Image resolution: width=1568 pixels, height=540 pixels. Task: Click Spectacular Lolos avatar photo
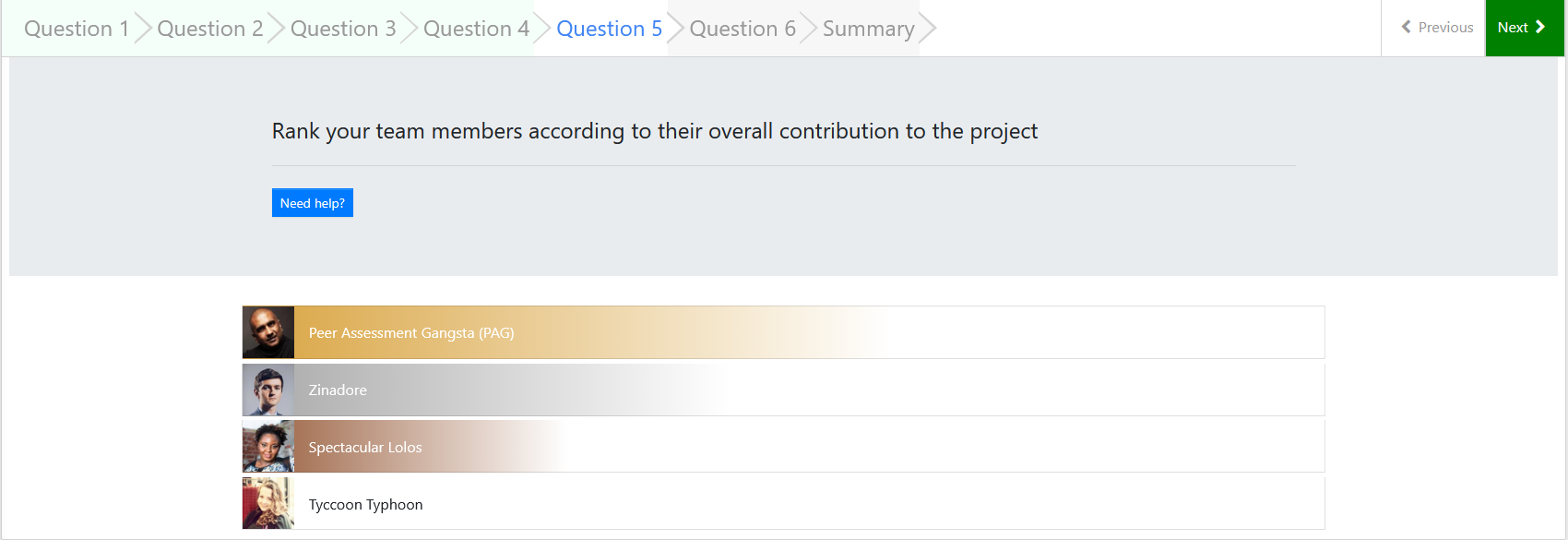(x=268, y=447)
